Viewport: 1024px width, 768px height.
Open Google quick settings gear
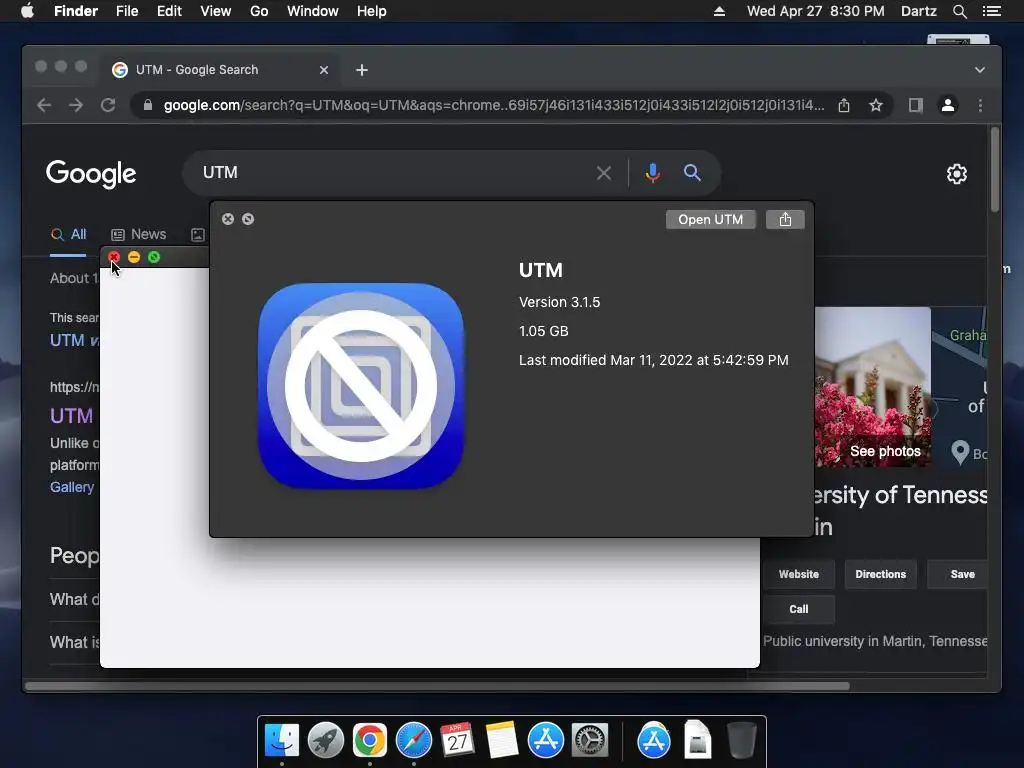(957, 174)
